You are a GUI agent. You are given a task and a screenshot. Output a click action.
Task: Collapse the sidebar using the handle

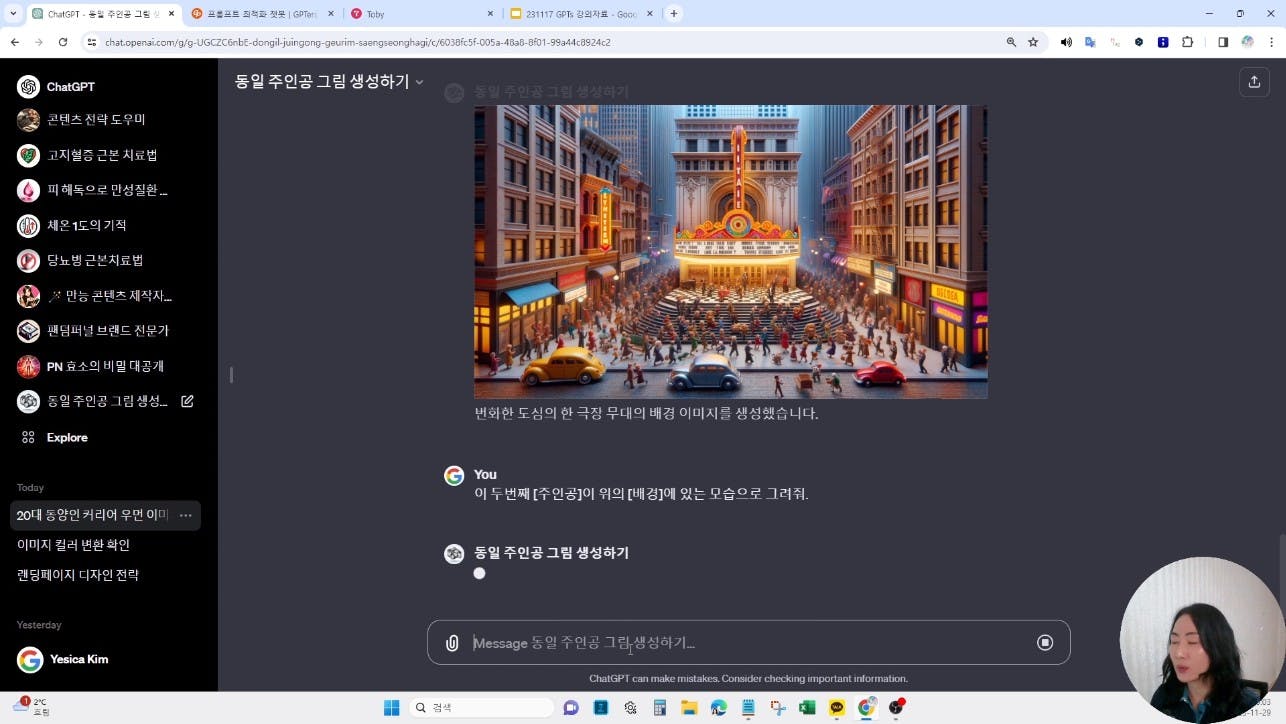231,375
